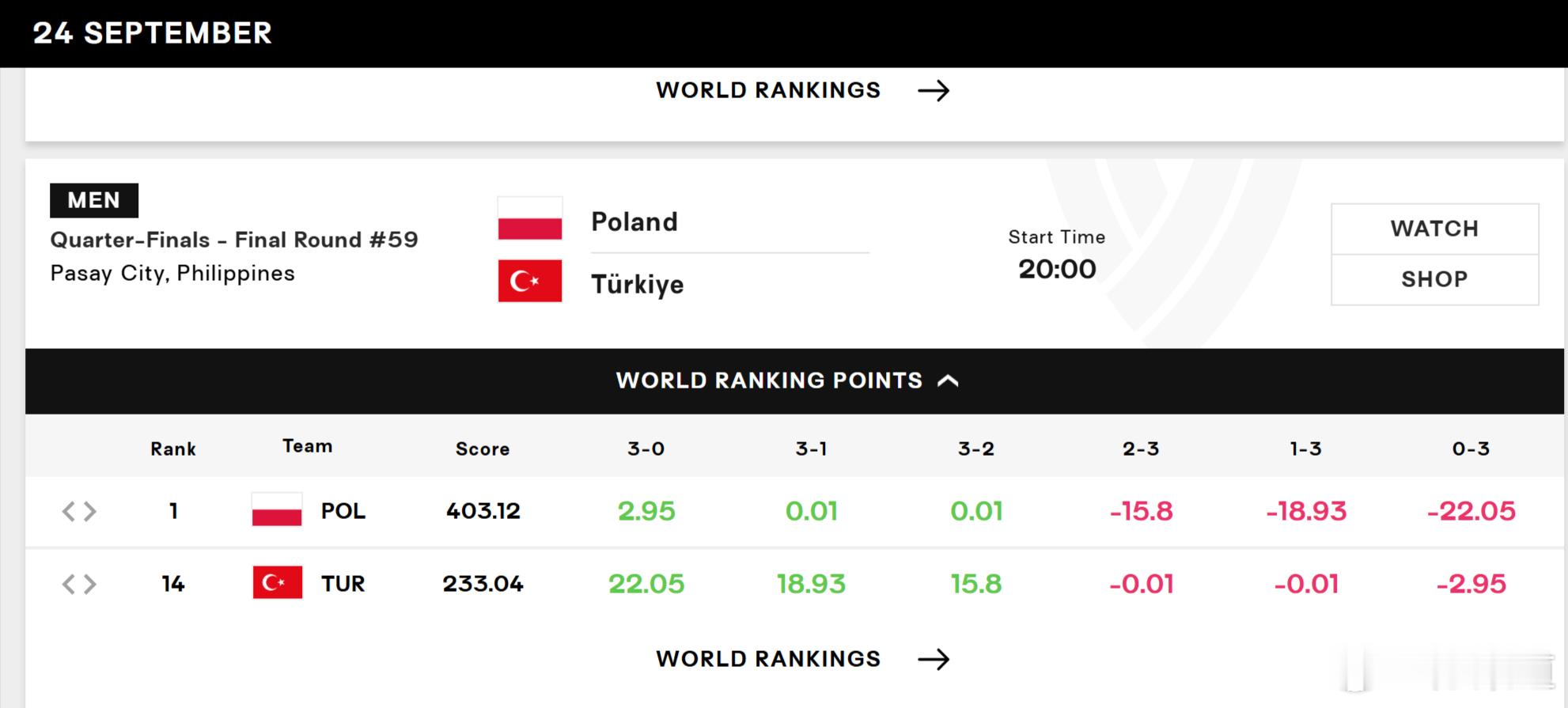
Task: Collapse World Ranking Points chevron
Action: [x=948, y=381]
